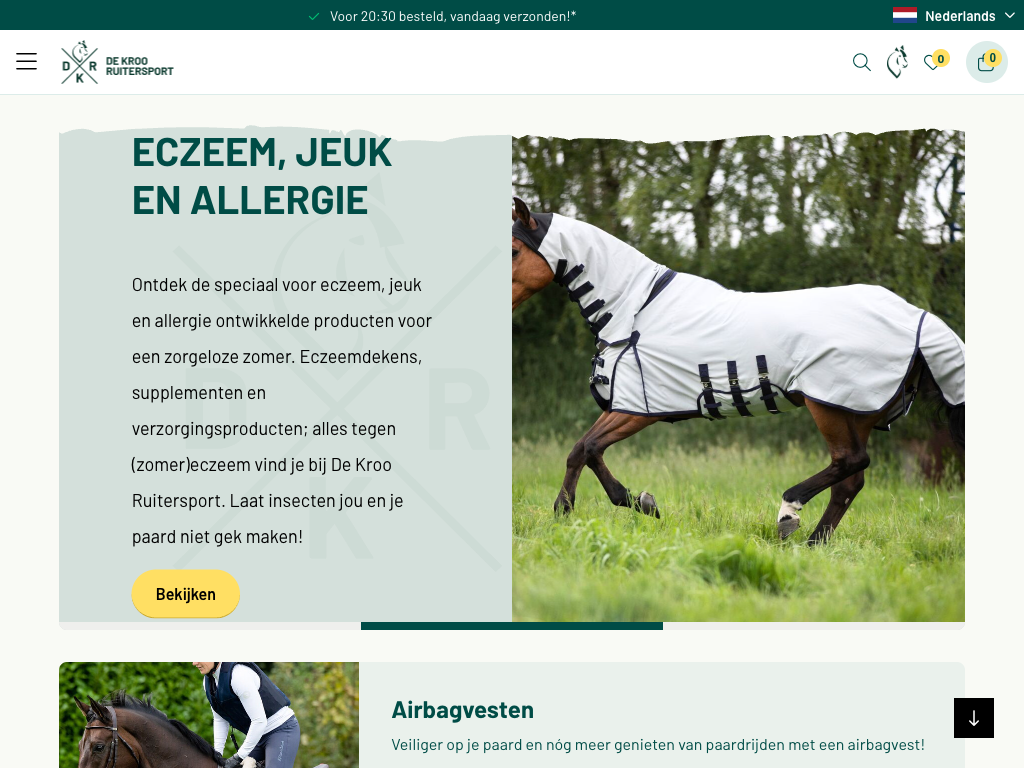
Task: Jump to the last carousel slide segment
Action: pos(814,626)
